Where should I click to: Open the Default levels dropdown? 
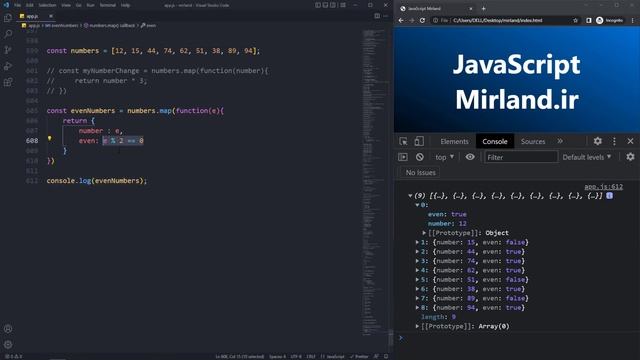pos(587,157)
